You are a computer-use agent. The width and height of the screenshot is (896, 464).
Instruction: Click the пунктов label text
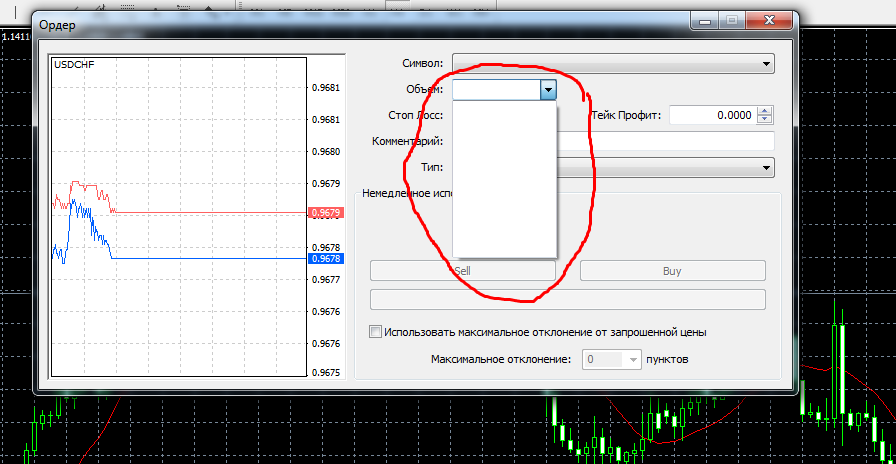[x=667, y=360]
